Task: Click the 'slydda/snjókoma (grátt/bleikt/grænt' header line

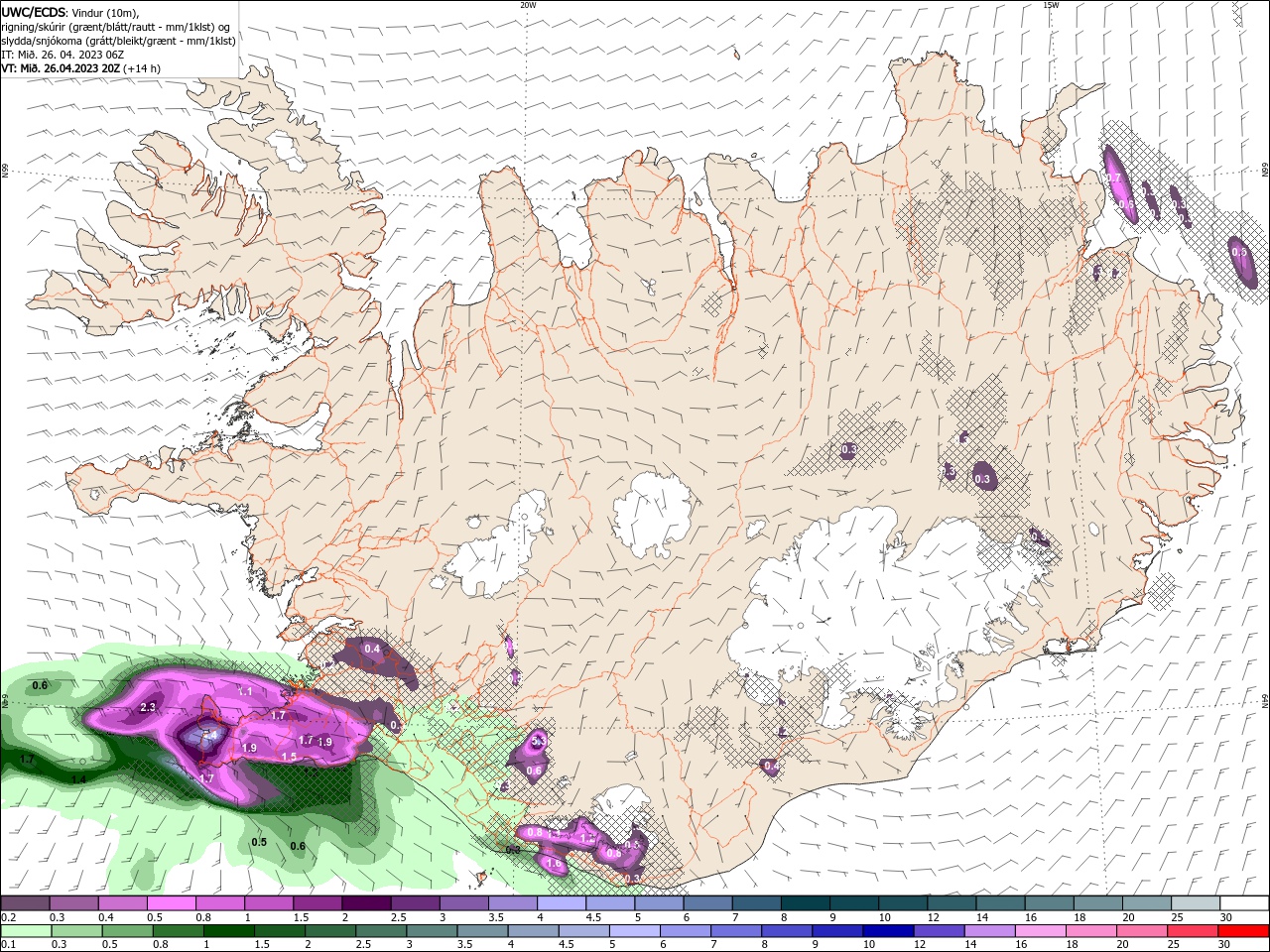Action: pos(118,41)
